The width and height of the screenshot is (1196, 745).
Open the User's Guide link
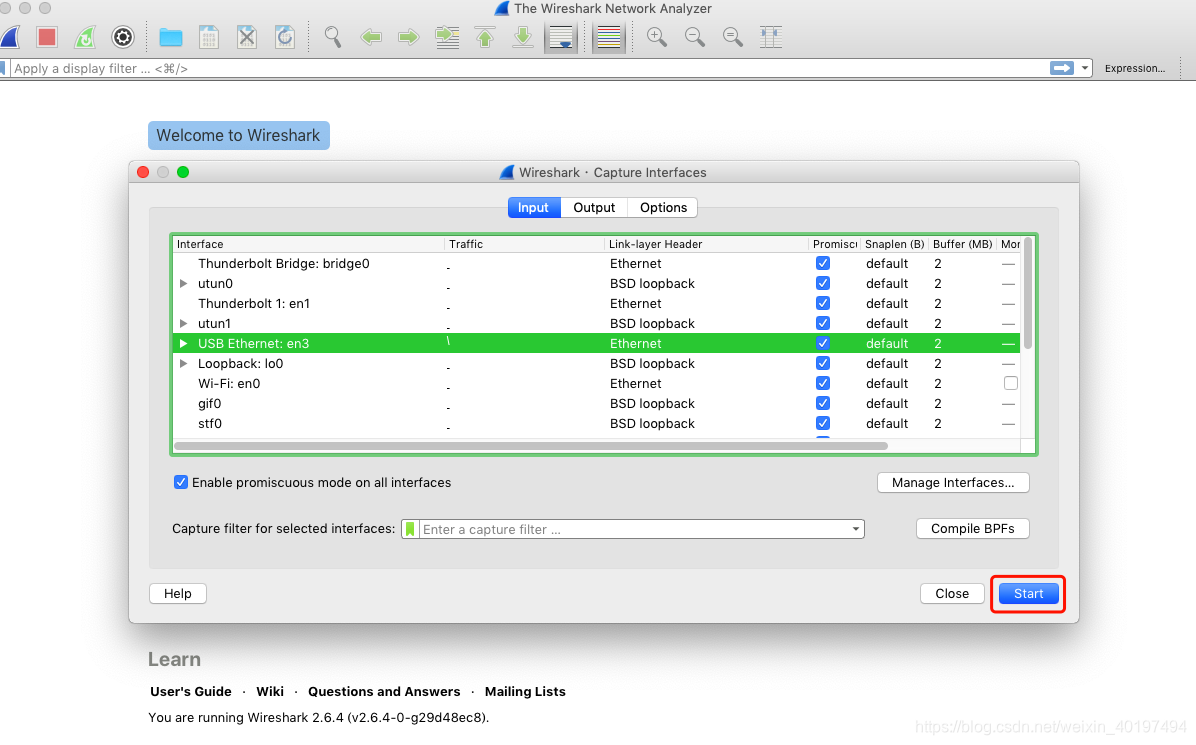click(x=191, y=692)
